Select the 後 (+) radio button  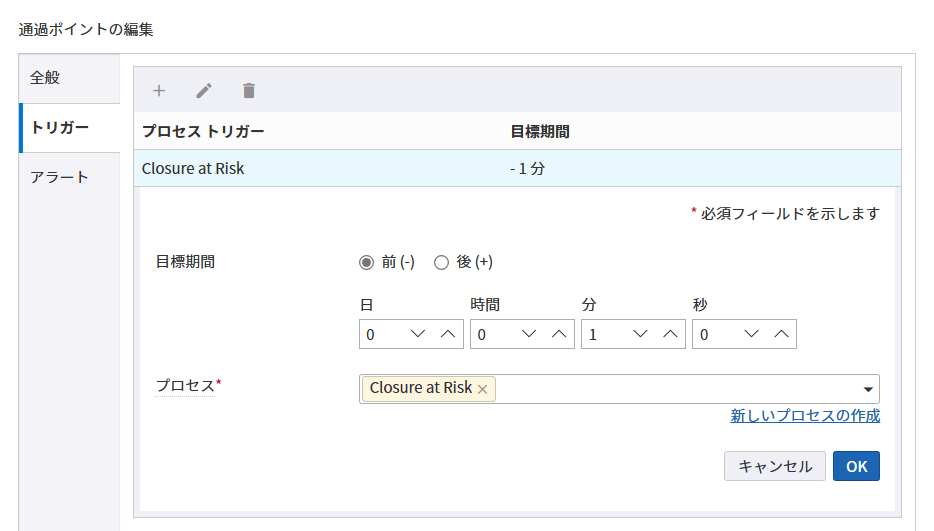pos(441,263)
